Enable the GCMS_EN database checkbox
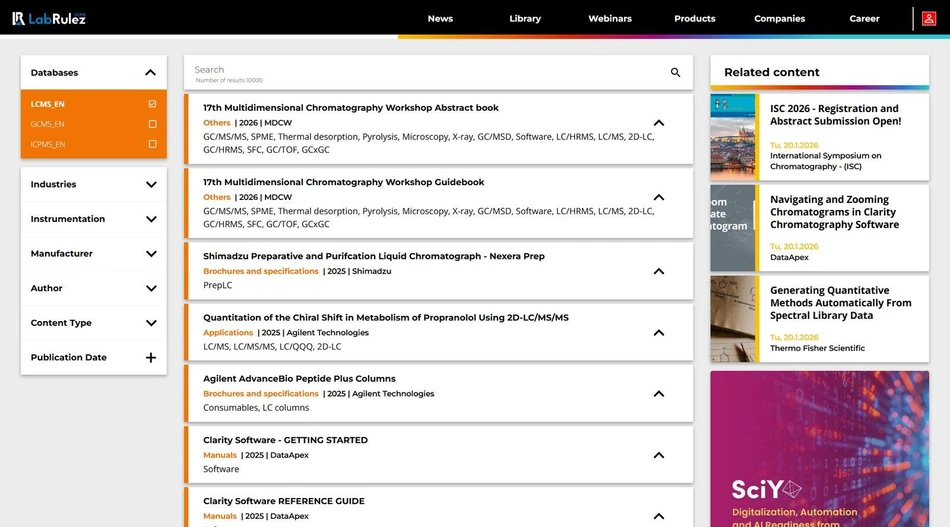 point(152,124)
